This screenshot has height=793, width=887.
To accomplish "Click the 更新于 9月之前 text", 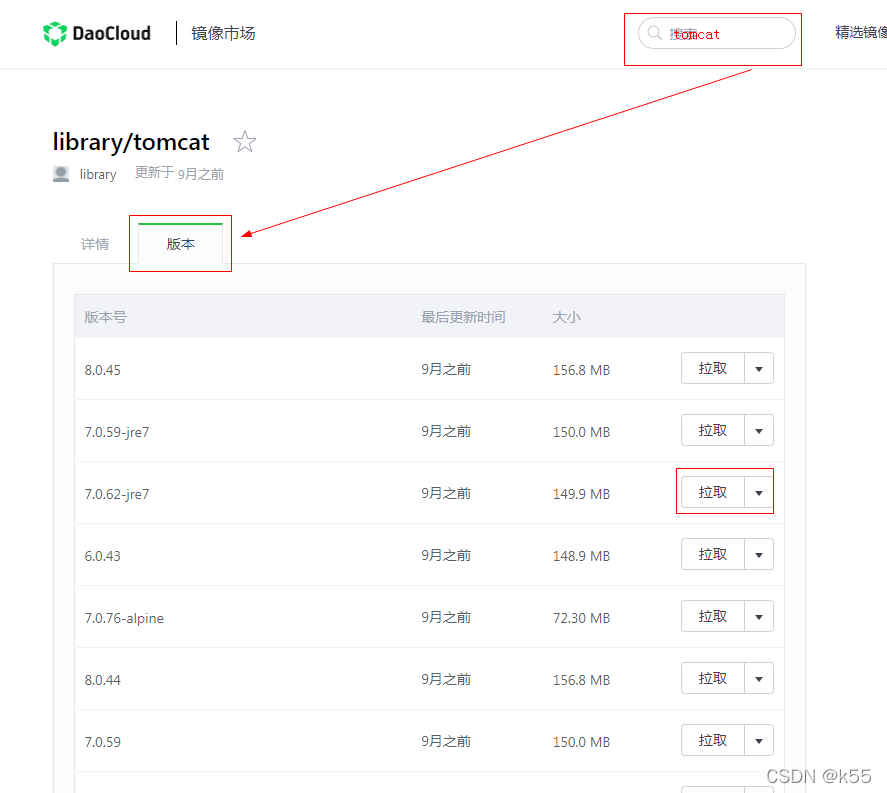I will pos(179,173).
